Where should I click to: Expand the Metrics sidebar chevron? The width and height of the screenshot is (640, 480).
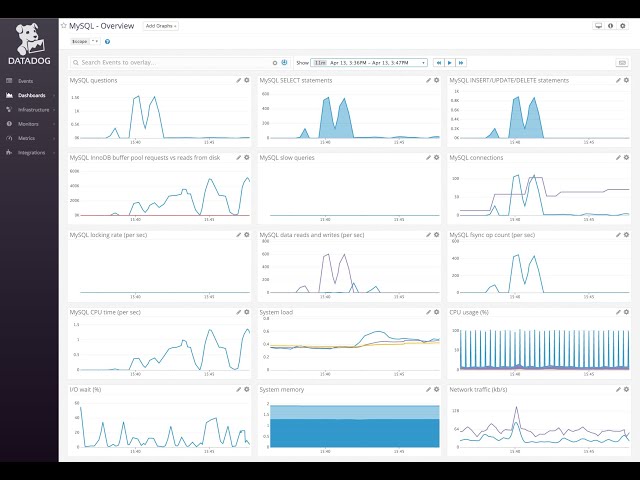pyautogui.click(x=54, y=138)
